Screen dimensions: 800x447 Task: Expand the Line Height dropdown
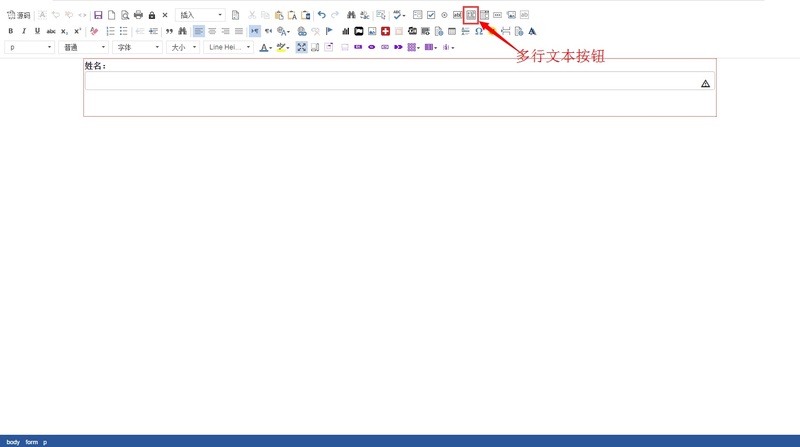pyautogui.click(x=229, y=47)
